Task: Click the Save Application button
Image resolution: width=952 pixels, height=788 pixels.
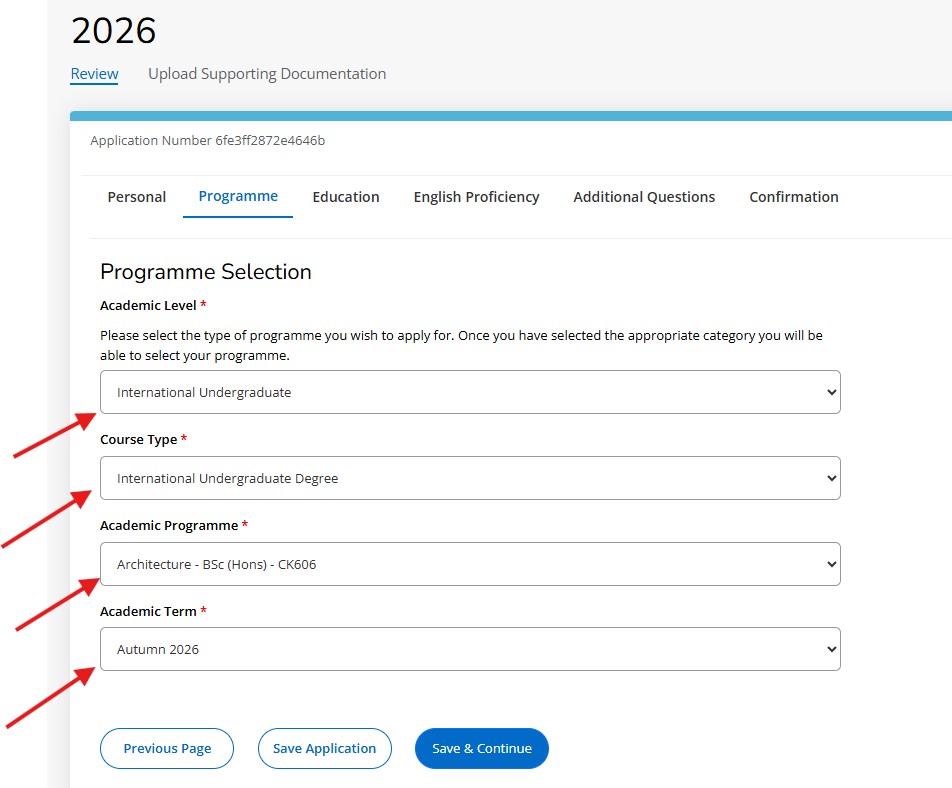Action: pyautogui.click(x=324, y=748)
